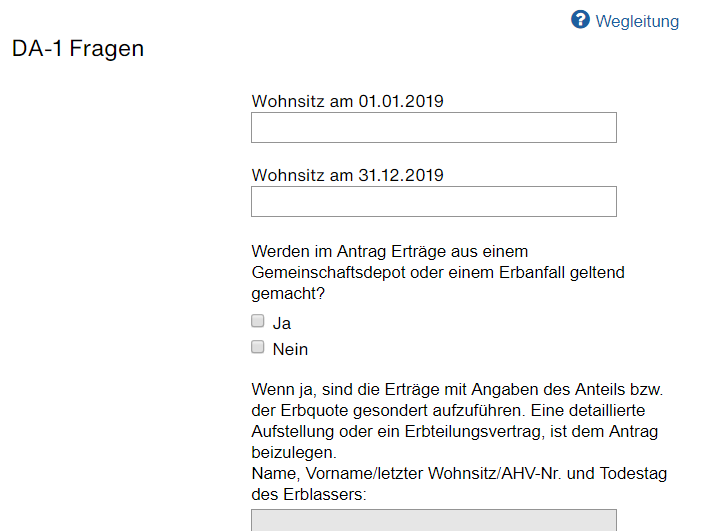Select the Nein label text
703x531 pixels.
point(290,349)
